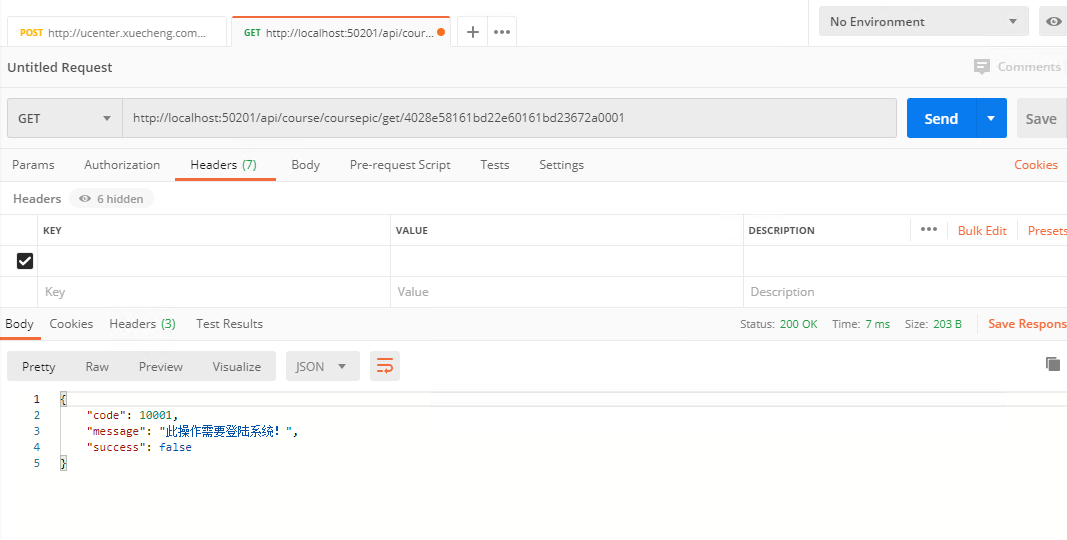Select the Preview view mode
Viewport: 1067px width, 540px height.
click(161, 367)
